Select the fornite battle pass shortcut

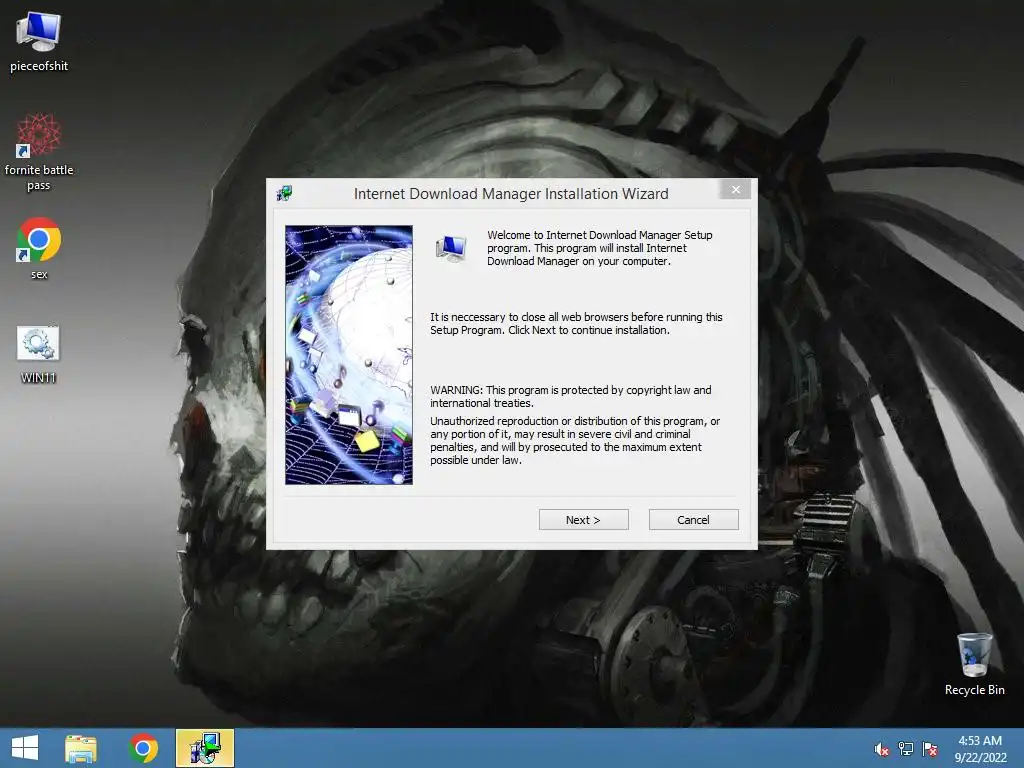tap(39, 152)
